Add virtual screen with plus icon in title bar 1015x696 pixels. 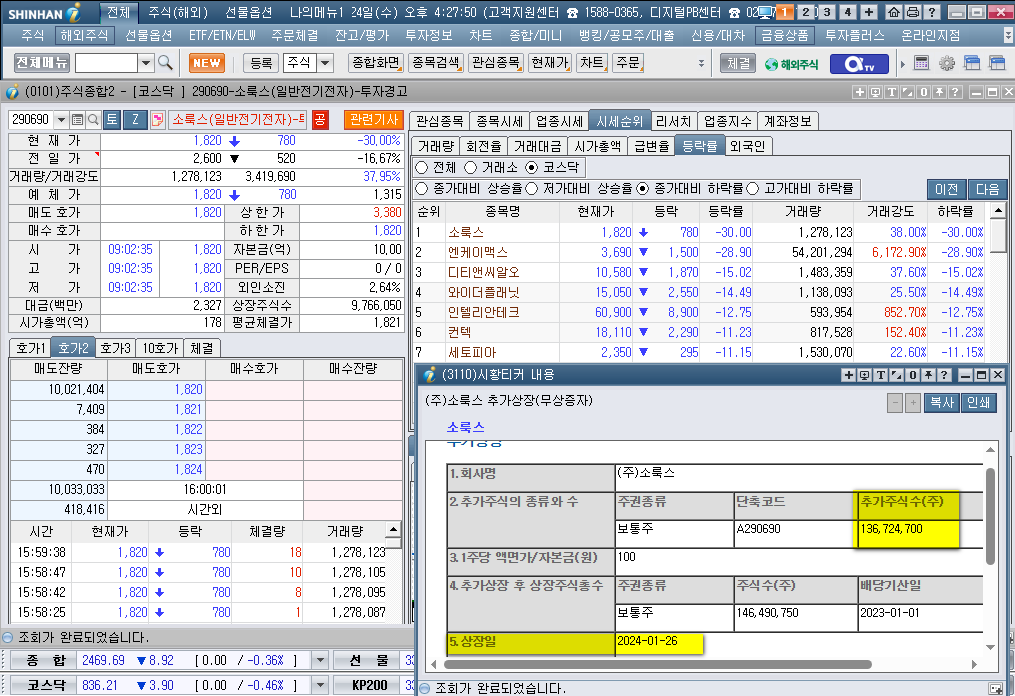869,12
